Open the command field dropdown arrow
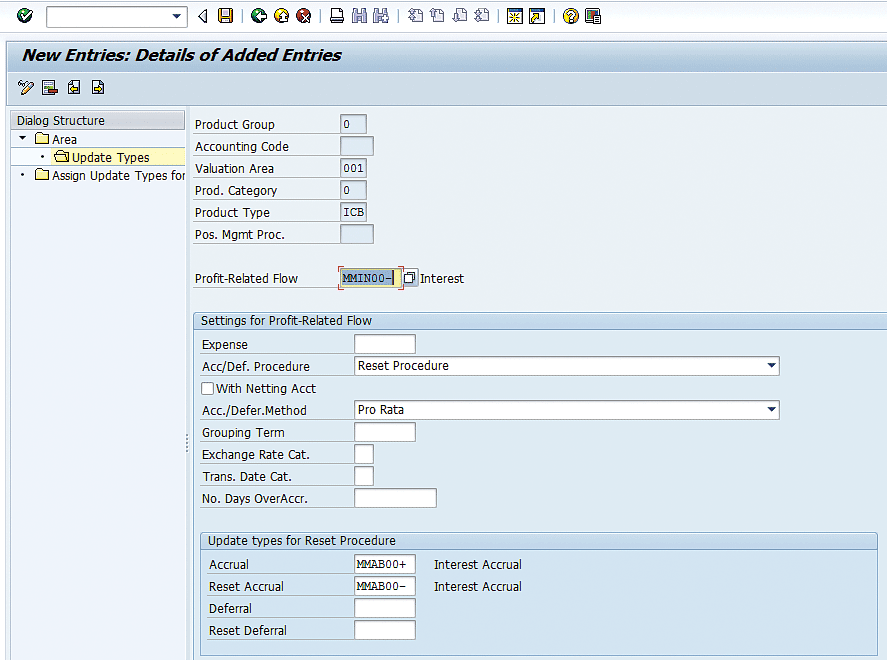Viewport: 887px width, 660px height. pyautogui.click(x=177, y=16)
